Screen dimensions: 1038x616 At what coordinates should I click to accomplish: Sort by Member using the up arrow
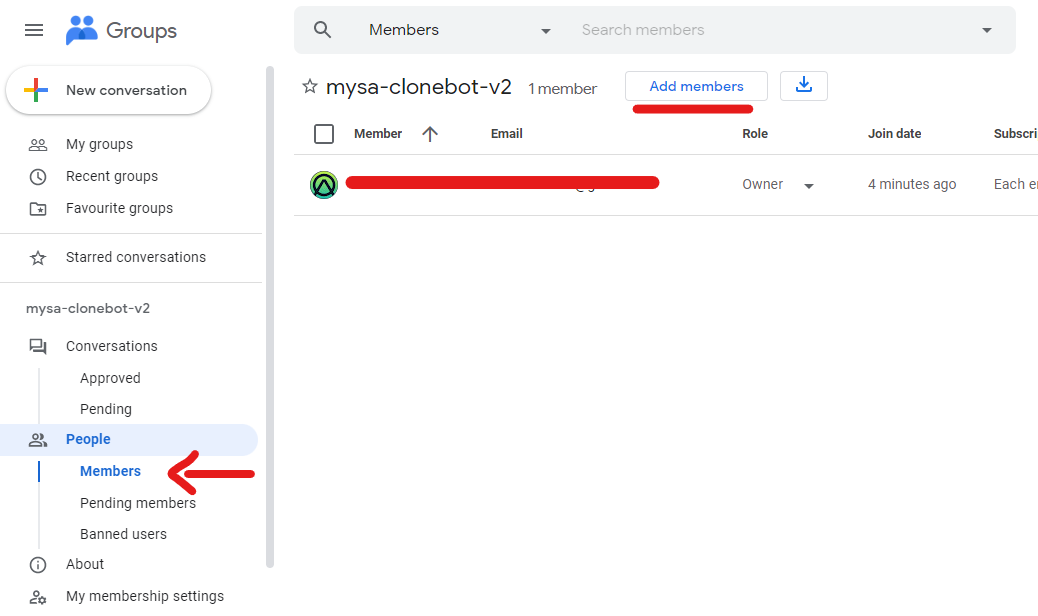[430, 134]
